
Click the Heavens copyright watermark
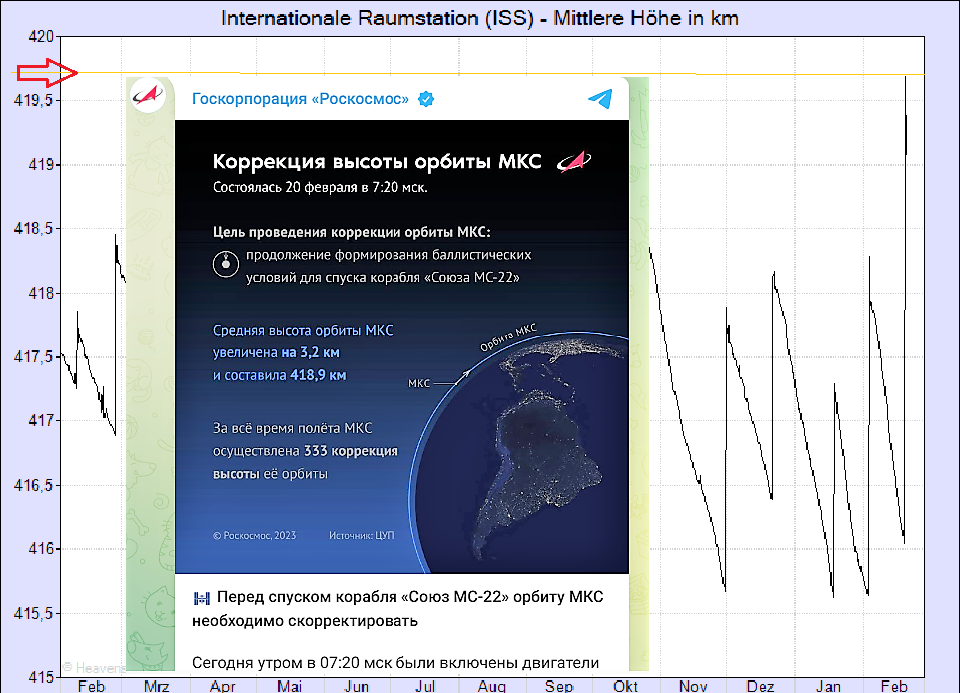point(94,666)
